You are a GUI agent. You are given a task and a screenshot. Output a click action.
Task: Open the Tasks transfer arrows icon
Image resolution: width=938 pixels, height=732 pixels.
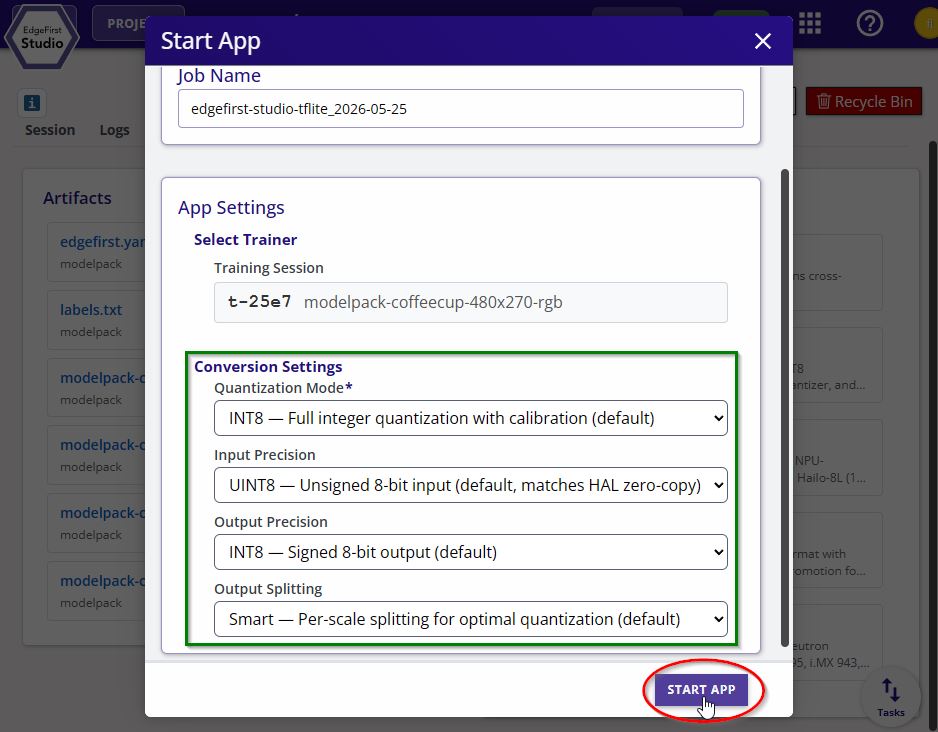click(x=891, y=695)
